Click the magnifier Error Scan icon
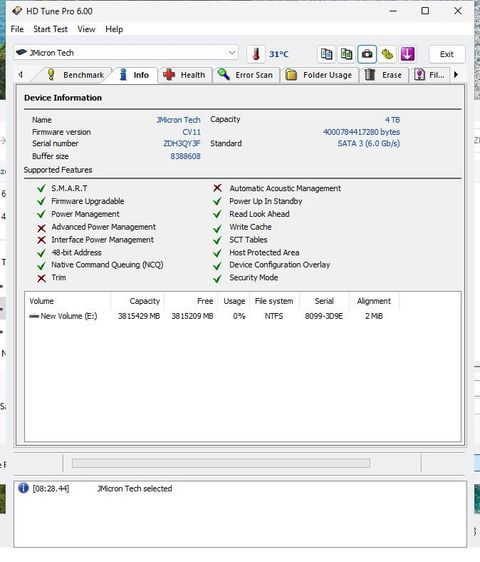 tap(224, 75)
